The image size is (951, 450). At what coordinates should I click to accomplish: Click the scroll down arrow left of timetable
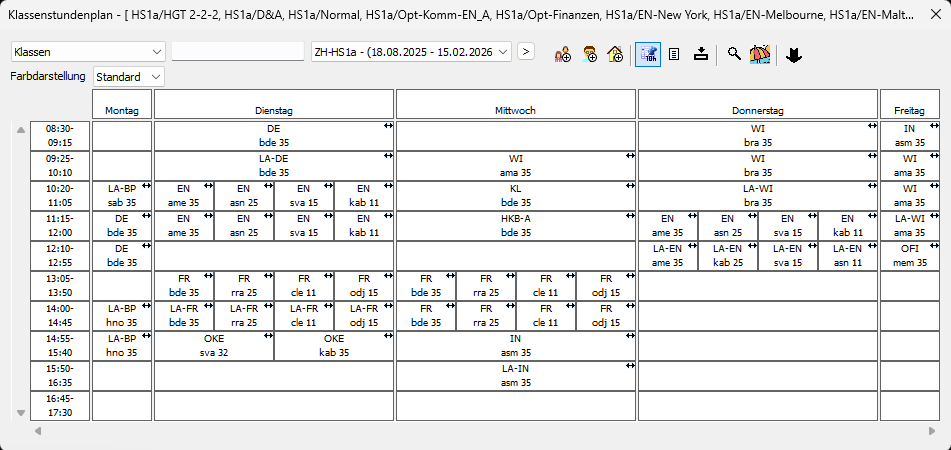pyautogui.click(x=21, y=413)
